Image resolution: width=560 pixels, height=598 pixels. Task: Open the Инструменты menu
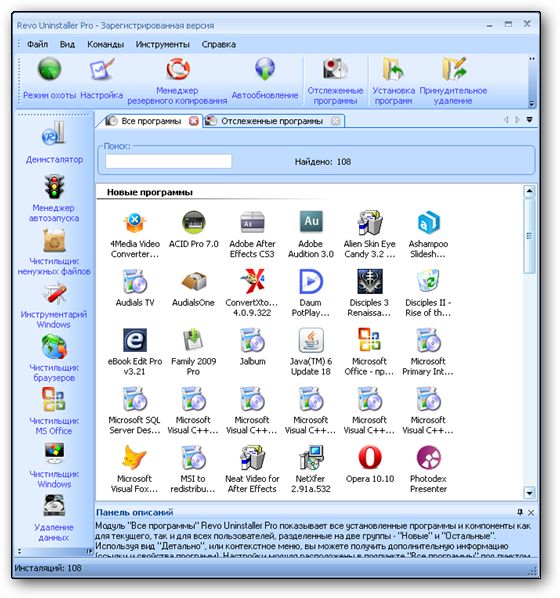163,44
